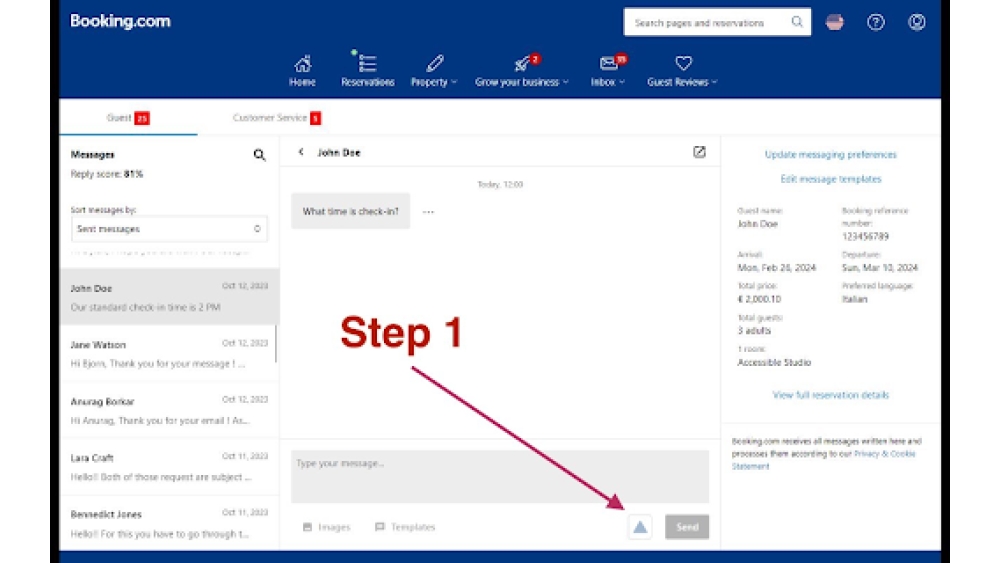This screenshot has height=563, width=1000.
Task: Click the language flag icon
Action: coord(835,22)
